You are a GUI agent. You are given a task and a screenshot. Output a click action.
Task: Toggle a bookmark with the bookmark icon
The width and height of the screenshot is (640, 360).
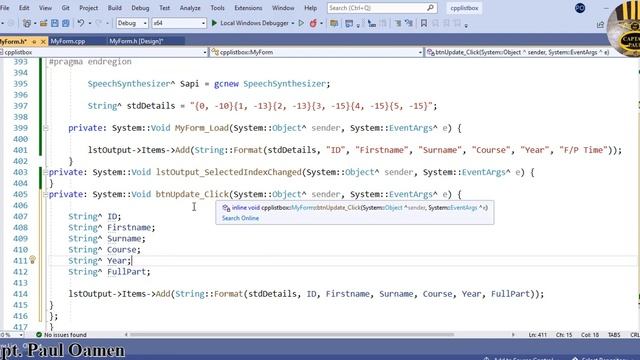tap(424, 23)
